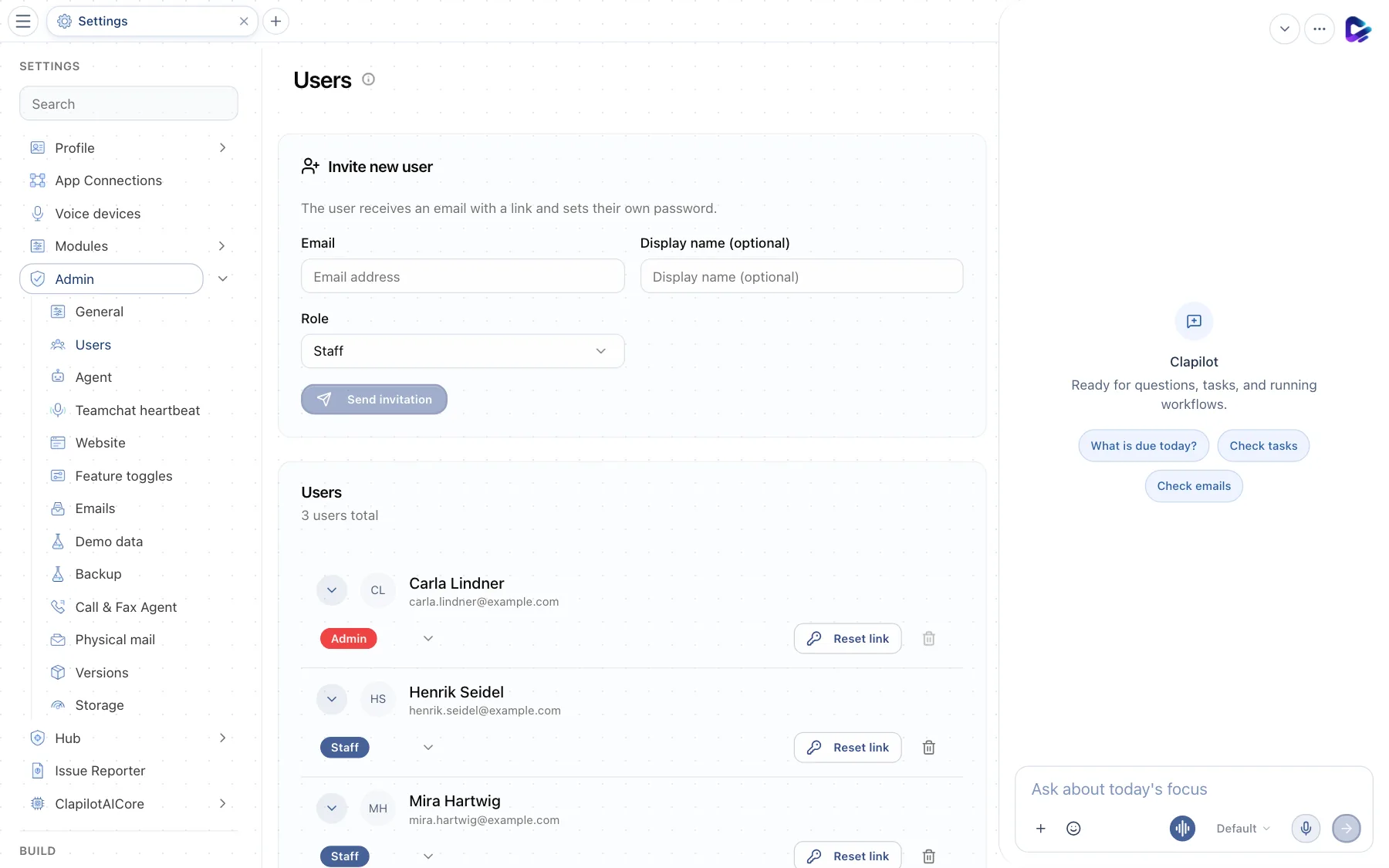Open the Role dropdown showing Staff
1389x868 pixels.
[x=462, y=351]
